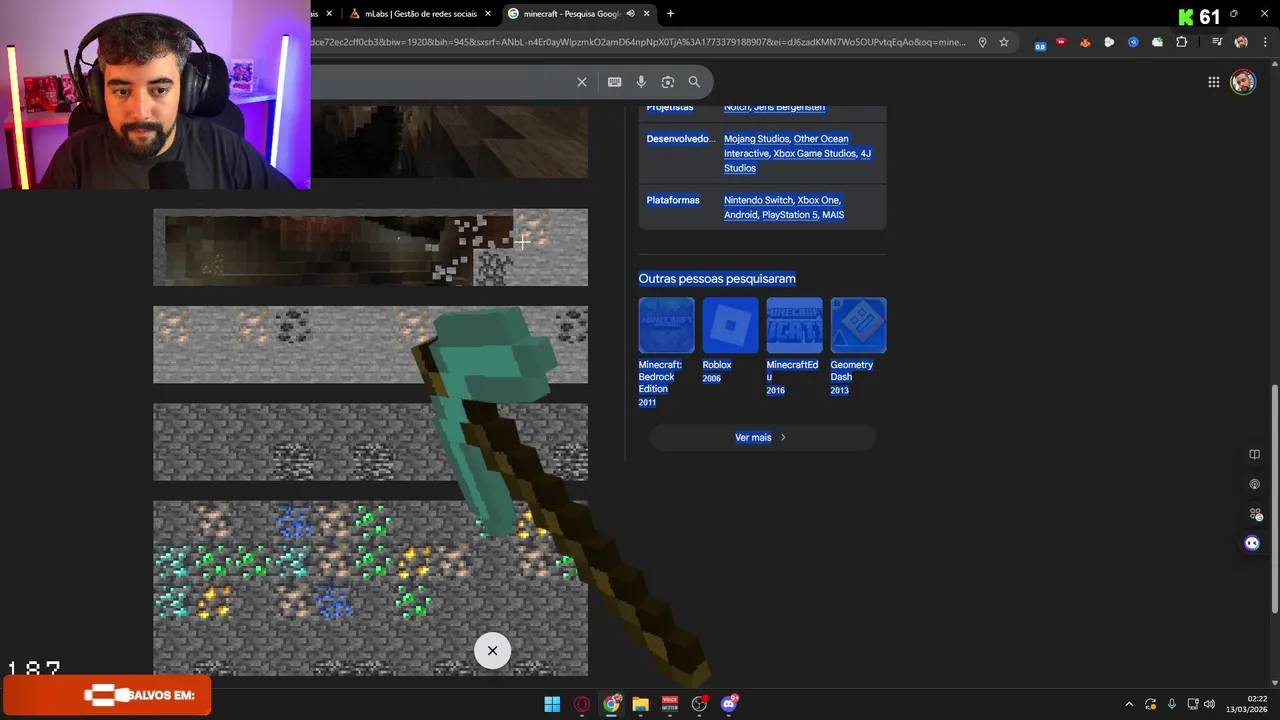Open Chrome from the taskbar
1280x720 pixels.
[611, 704]
